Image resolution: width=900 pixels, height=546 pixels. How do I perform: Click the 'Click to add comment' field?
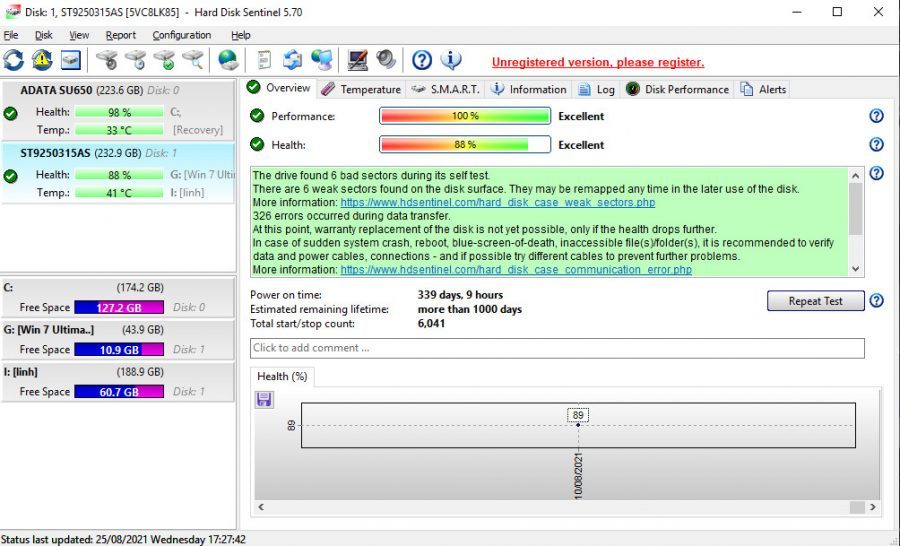point(556,348)
